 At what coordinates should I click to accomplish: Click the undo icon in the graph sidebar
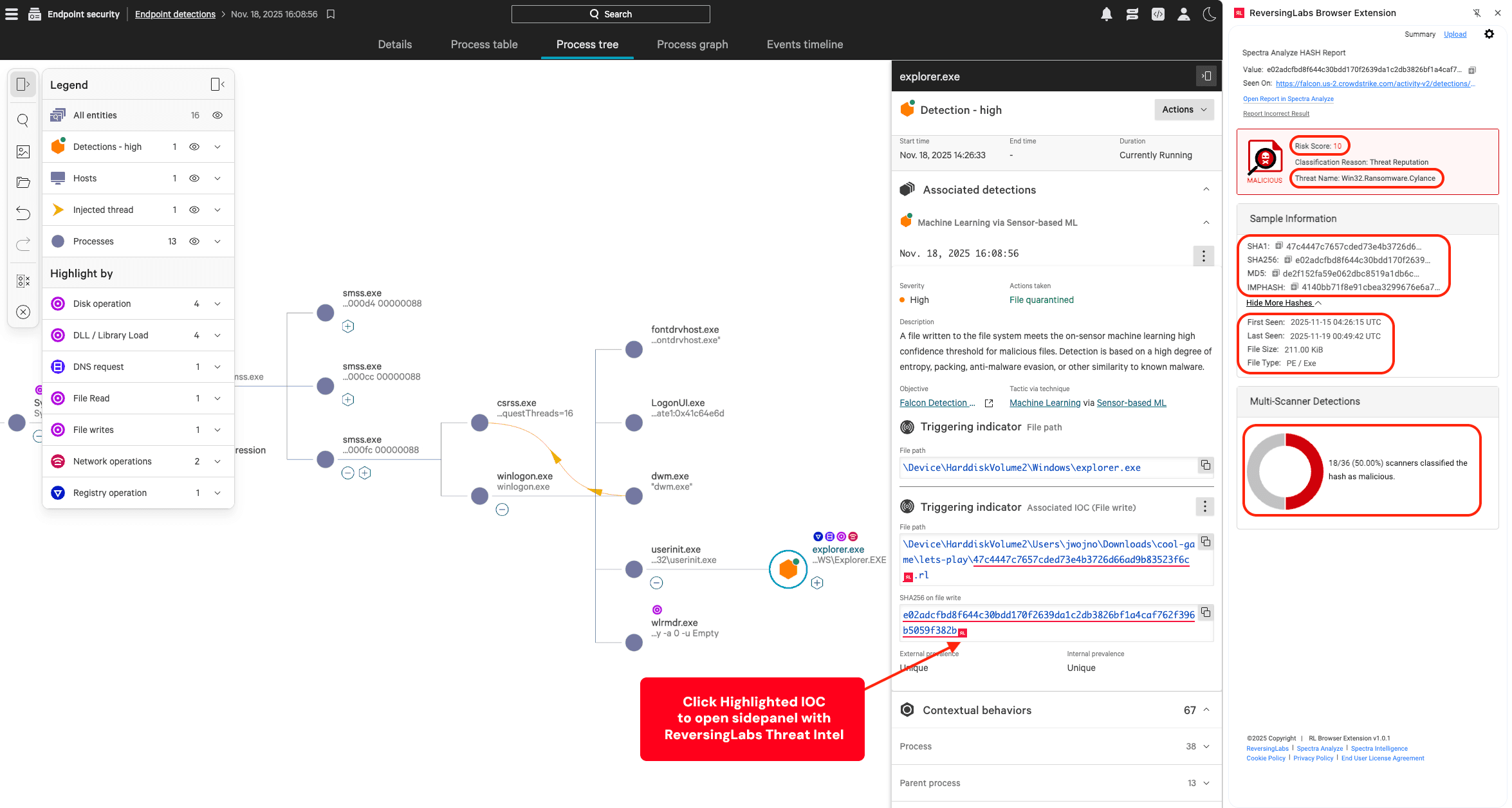tap(23, 213)
